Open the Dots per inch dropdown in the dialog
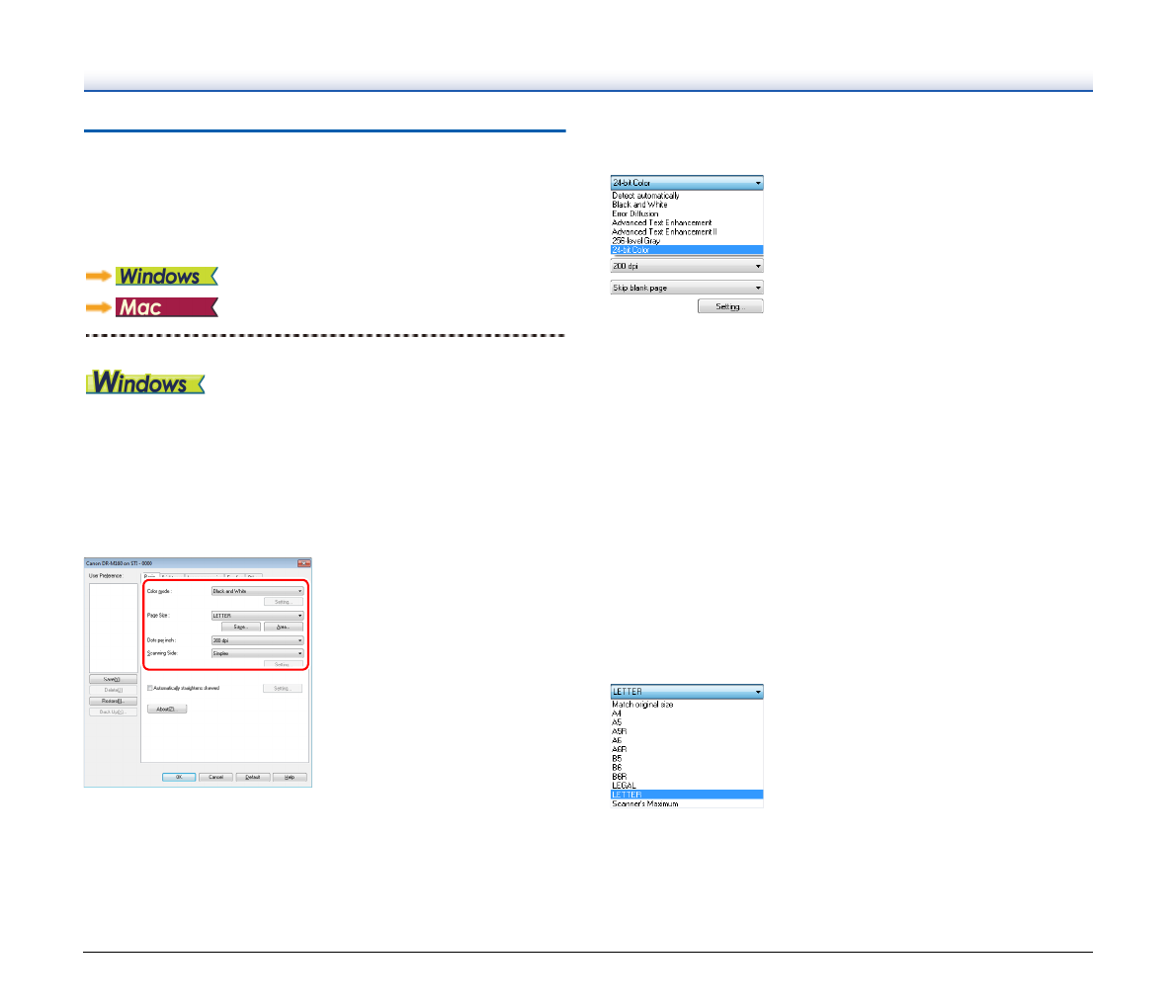1176x1008 pixels. [x=257, y=640]
